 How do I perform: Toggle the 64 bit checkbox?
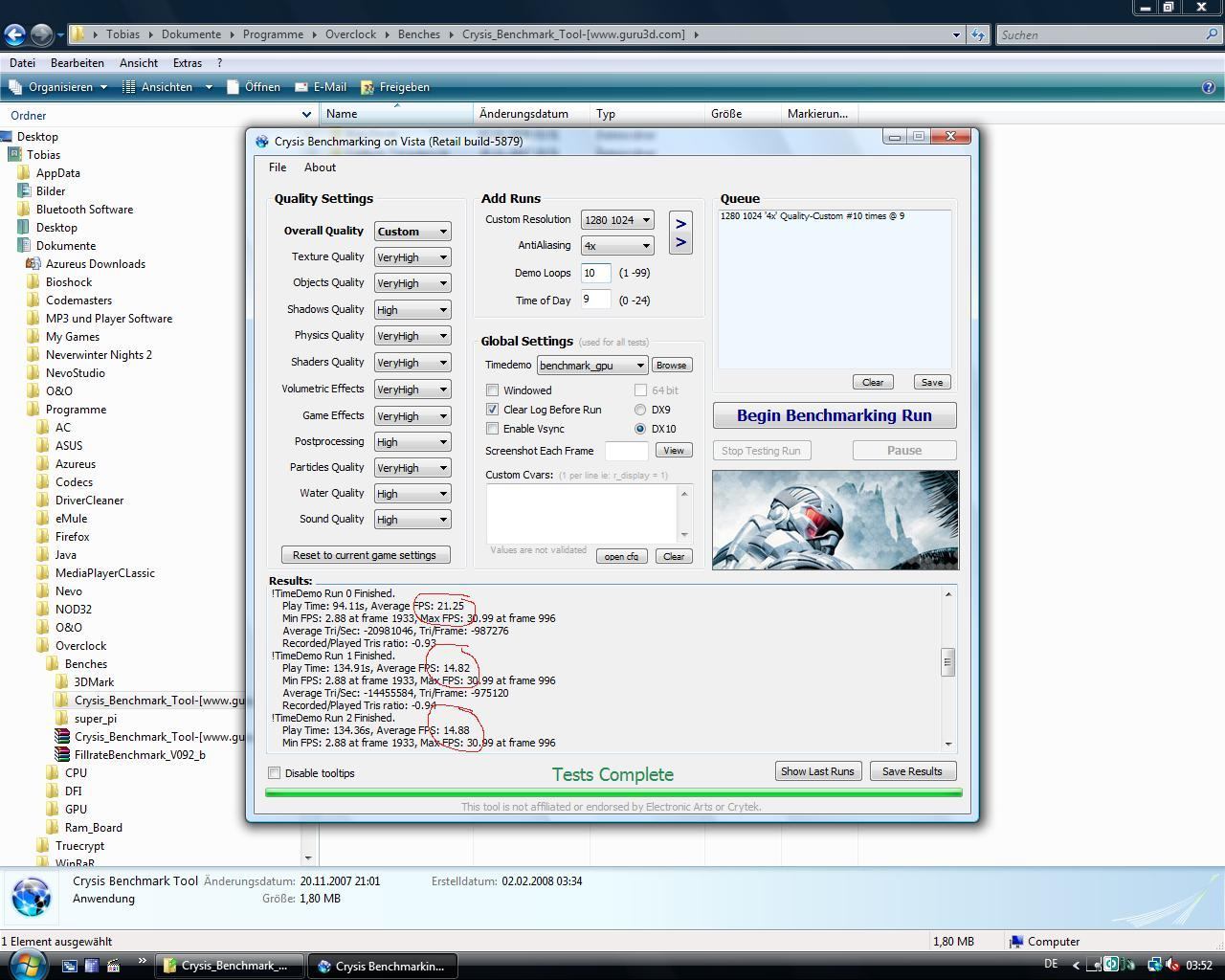pyautogui.click(x=640, y=390)
